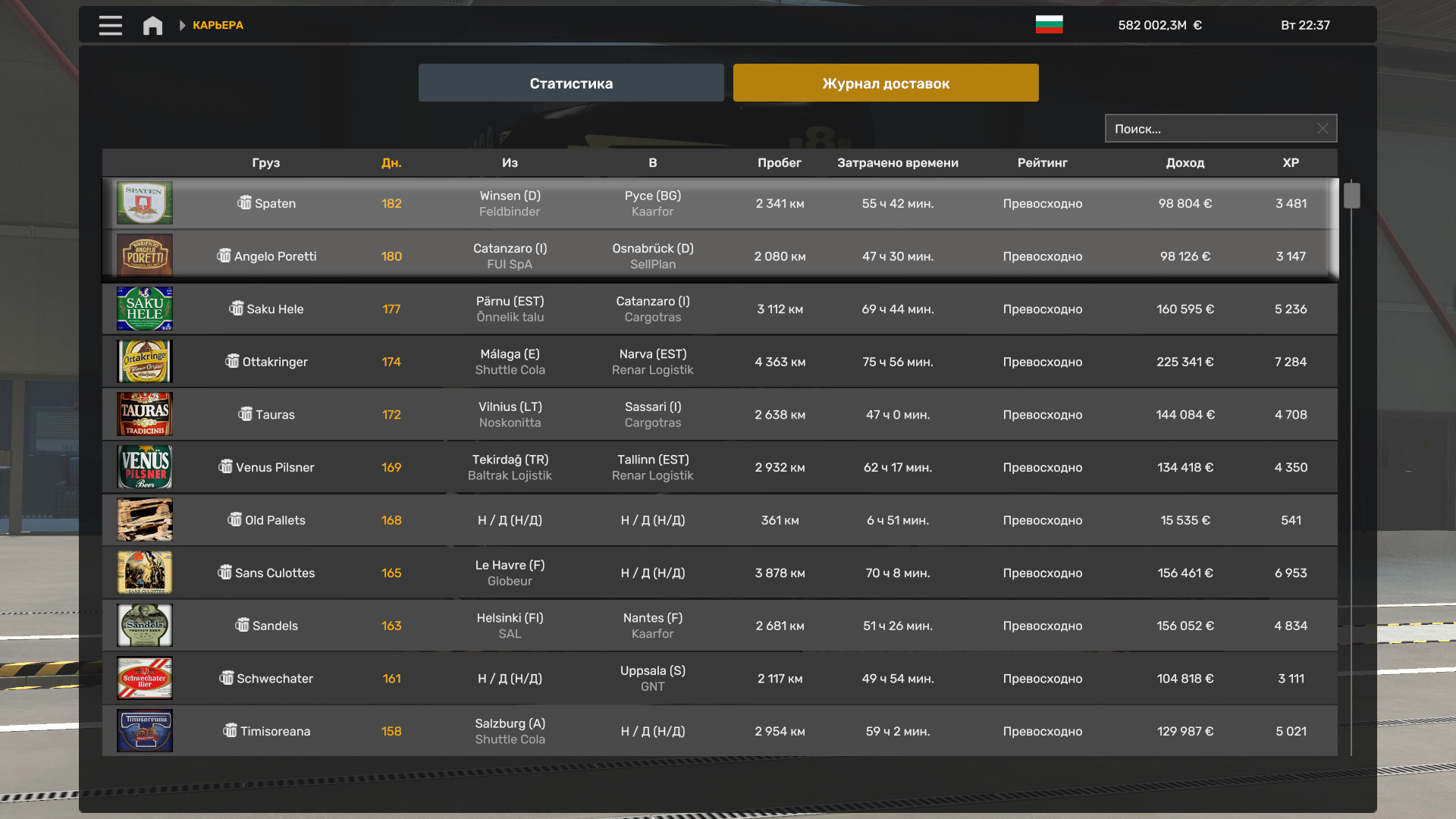Click cargo icon beside Ottakringer
Viewport: 1456px width, 819px height.
point(232,361)
